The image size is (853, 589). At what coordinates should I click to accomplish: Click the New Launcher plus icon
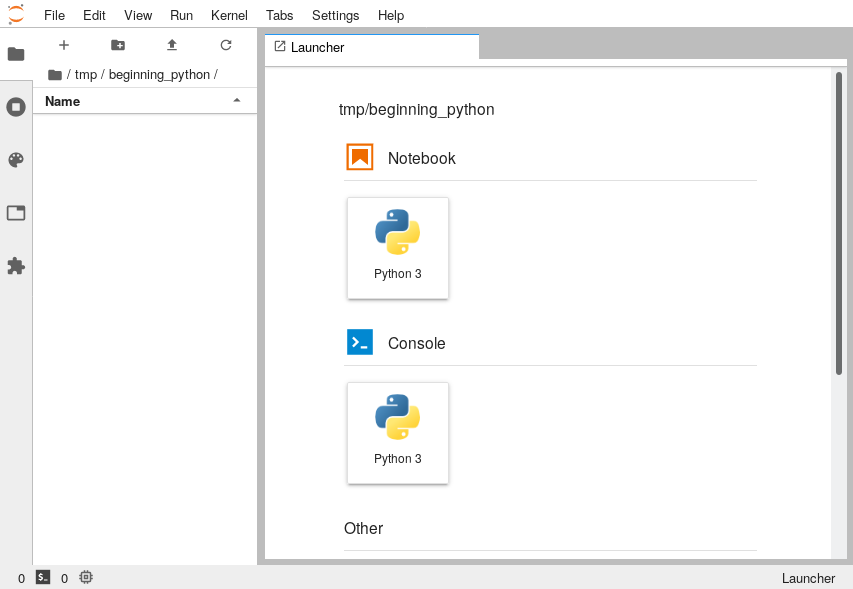pyautogui.click(x=64, y=45)
